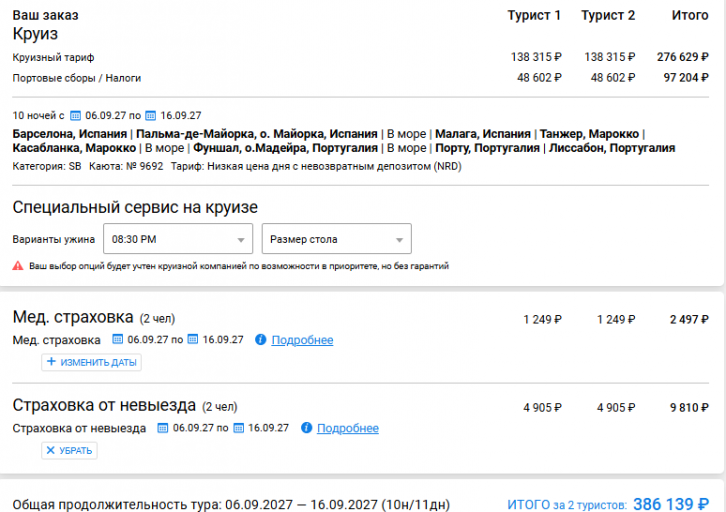Click Портовые сборы total 97 204 ₽
The width and height of the screenshot is (726, 512).
coord(686,77)
